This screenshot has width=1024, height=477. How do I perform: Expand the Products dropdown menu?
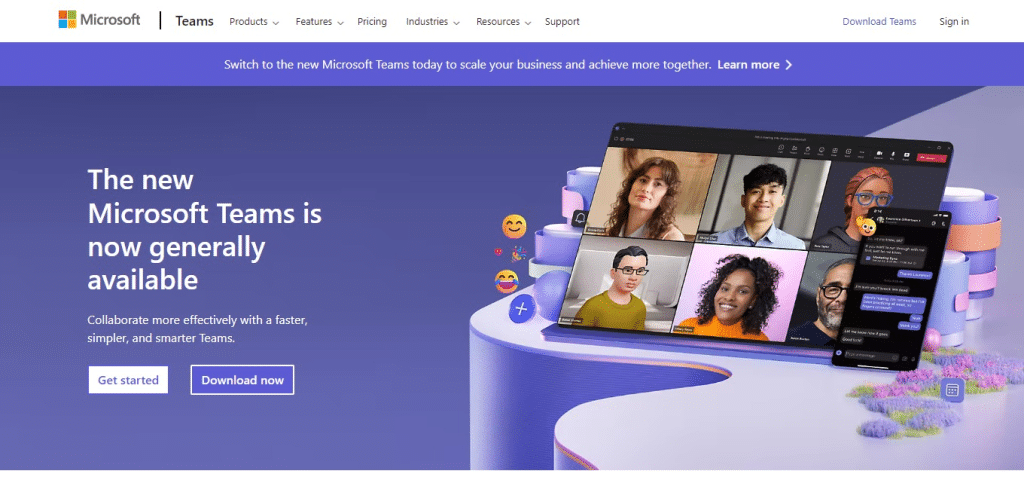coord(254,22)
